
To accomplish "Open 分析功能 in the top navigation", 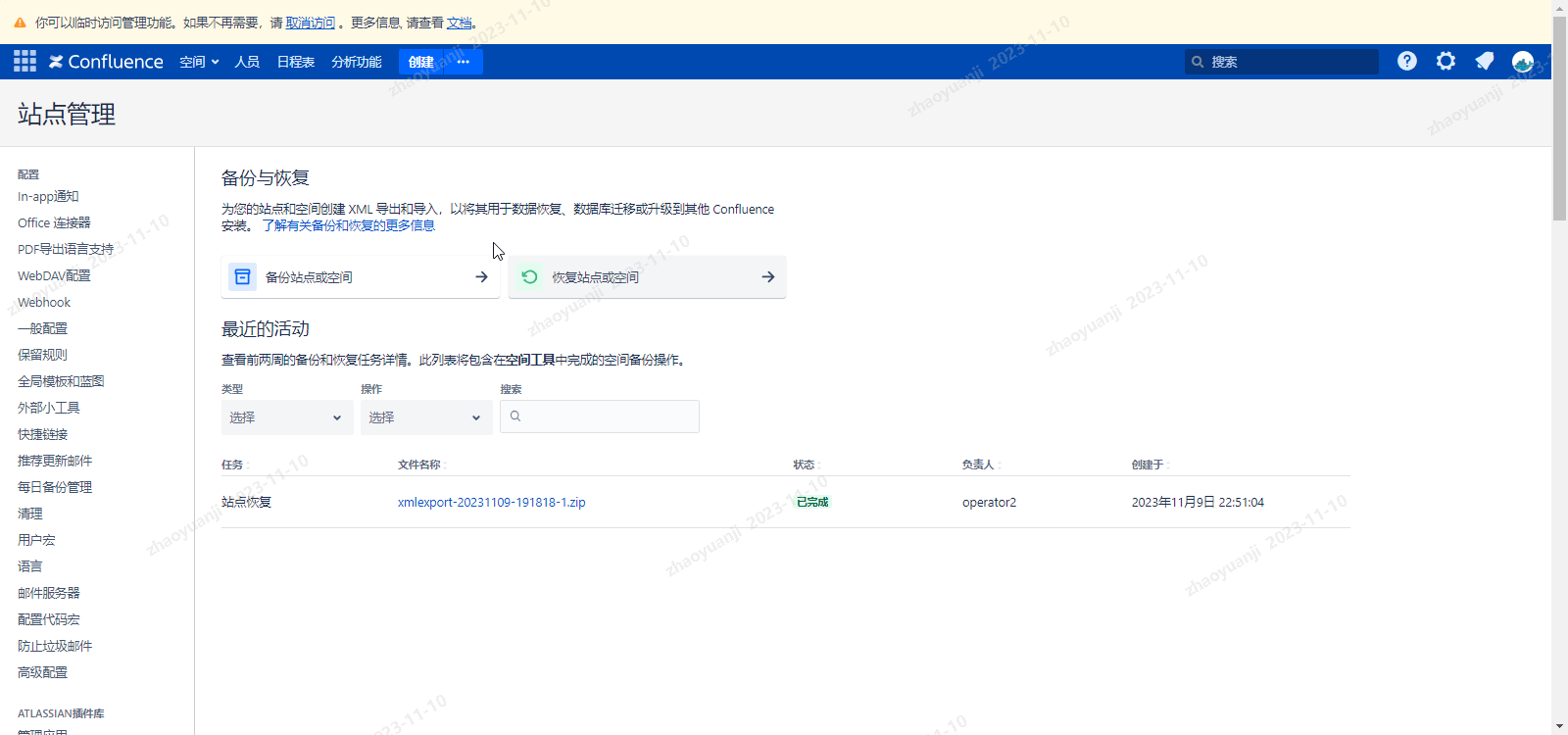I will pyautogui.click(x=357, y=62).
